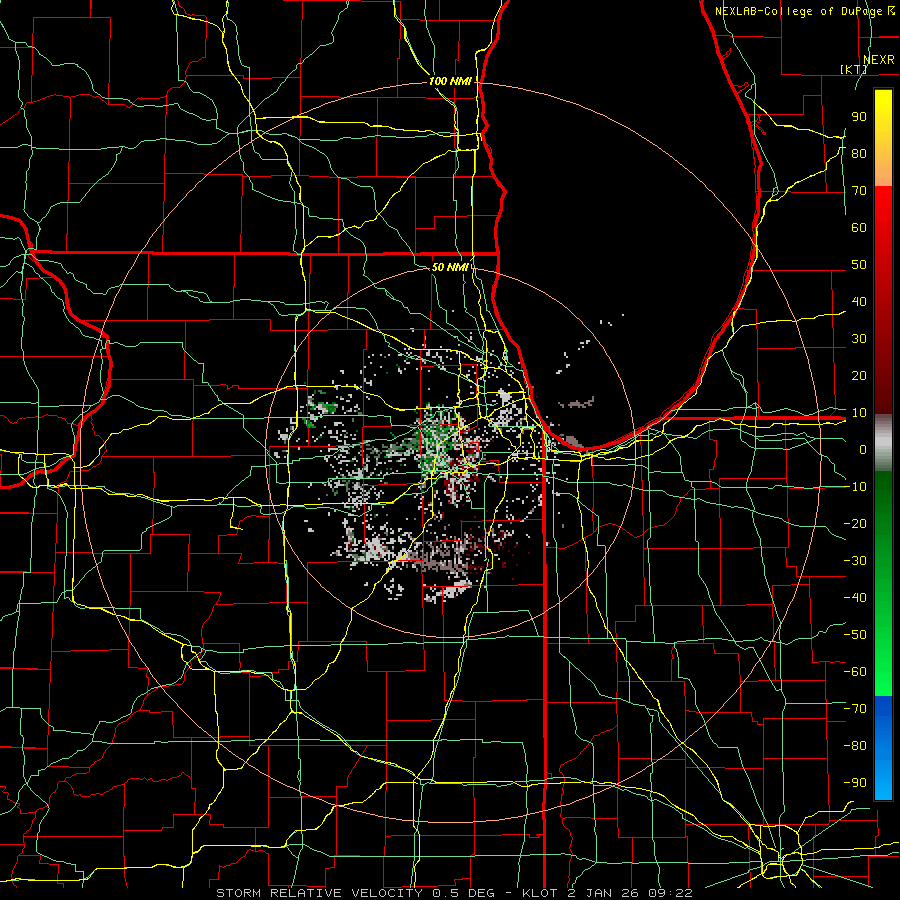Select the positive 10 legend value
This screenshot has width=900, height=900.
click(859, 413)
